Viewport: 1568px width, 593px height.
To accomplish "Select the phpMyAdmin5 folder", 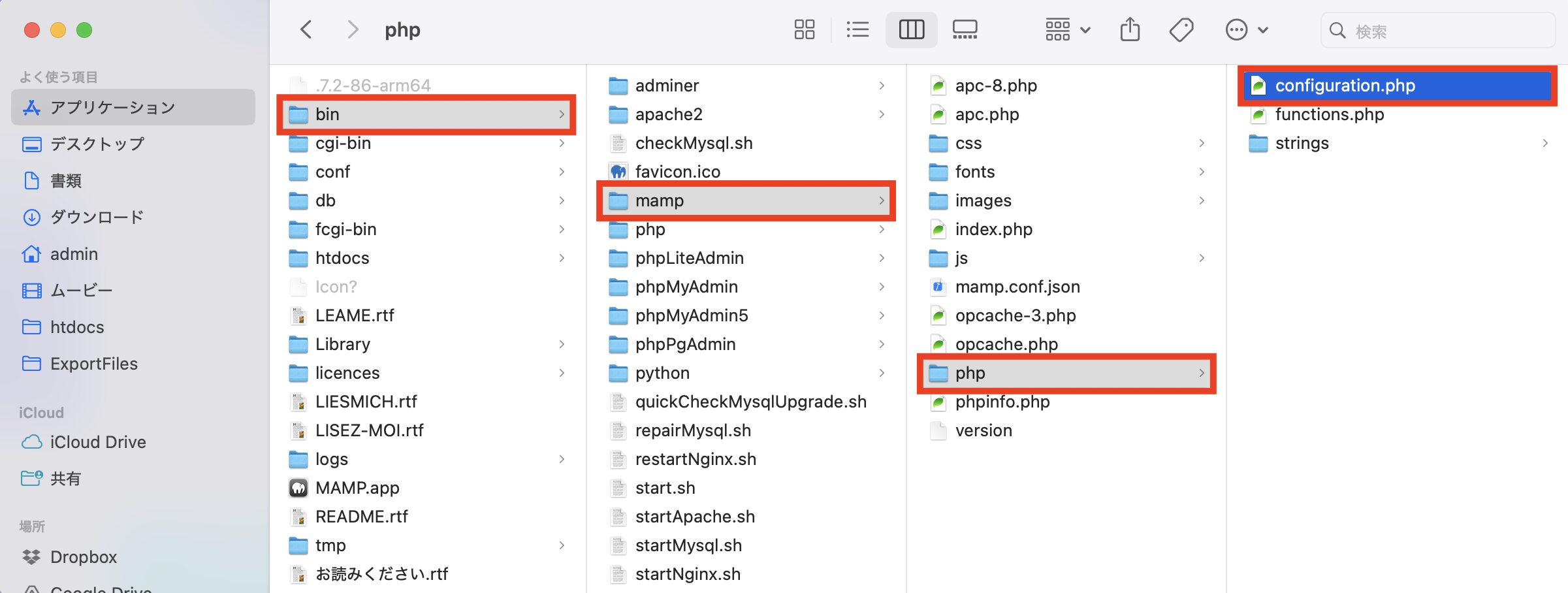I will (746, 315).
